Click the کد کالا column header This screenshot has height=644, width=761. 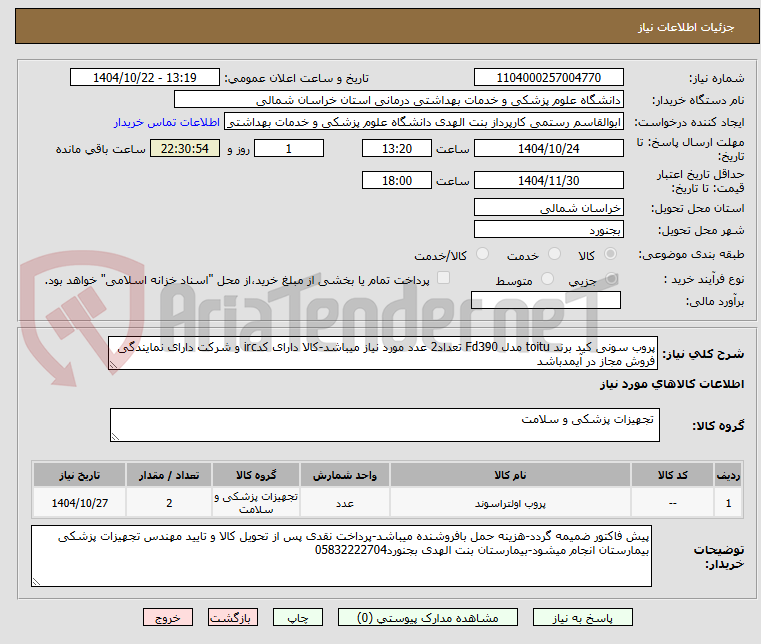point(672,475)
